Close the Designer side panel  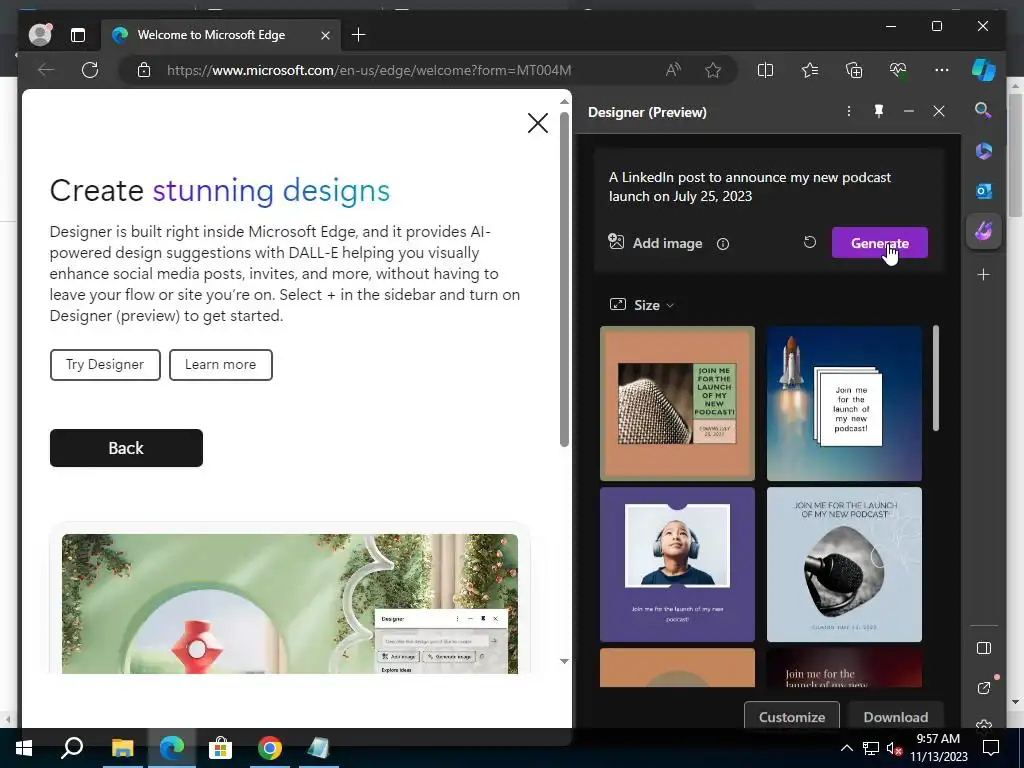[x=939, y=112]
